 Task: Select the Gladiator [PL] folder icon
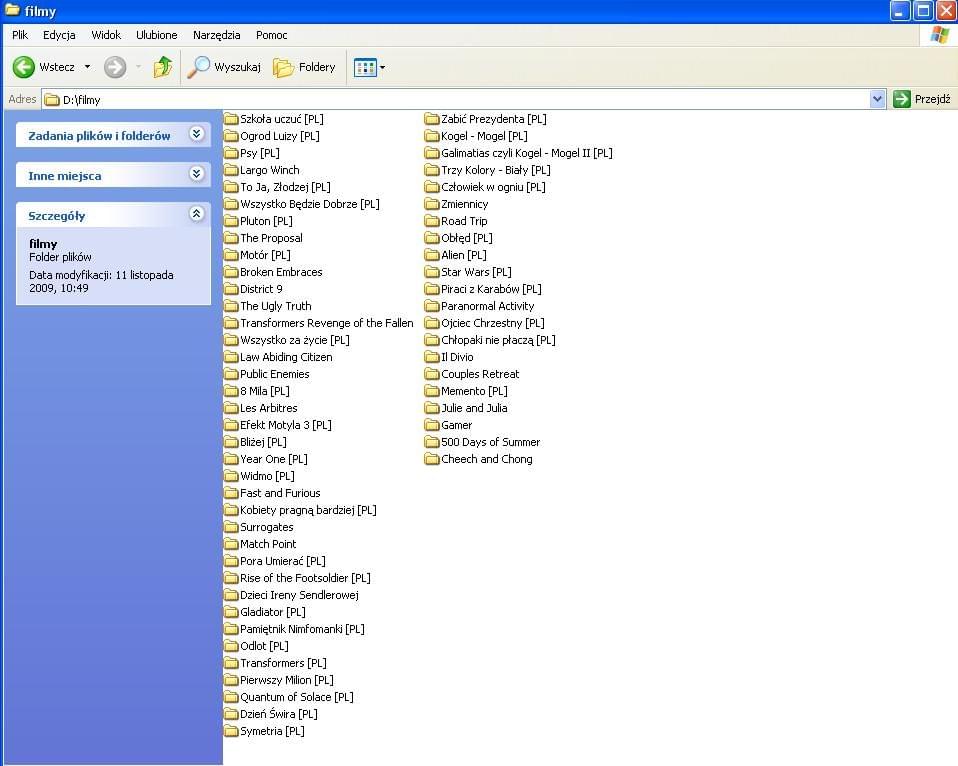coord(231,612)
